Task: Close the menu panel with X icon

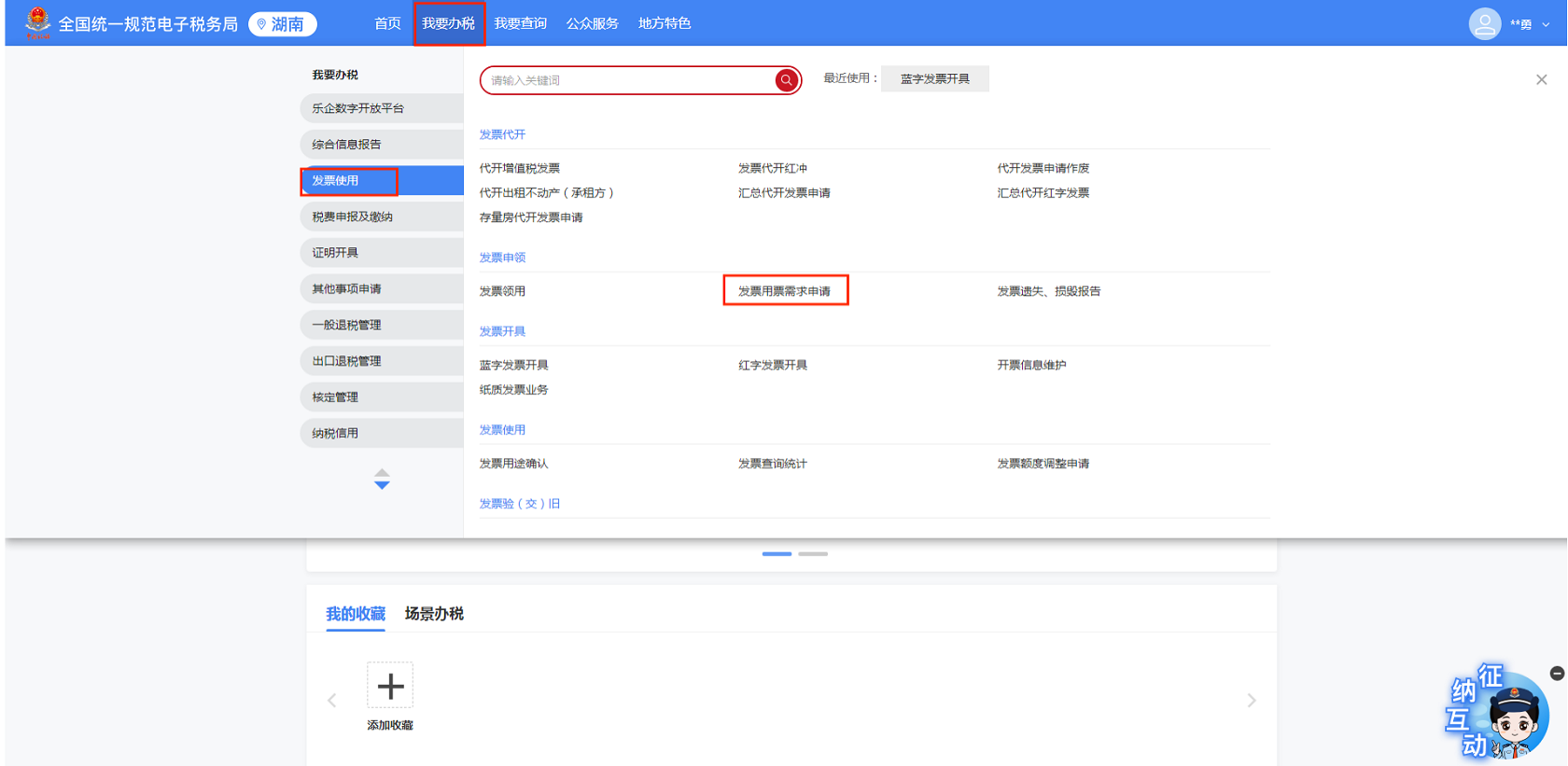Action: pyautogui.click(x=1541, y=80)
